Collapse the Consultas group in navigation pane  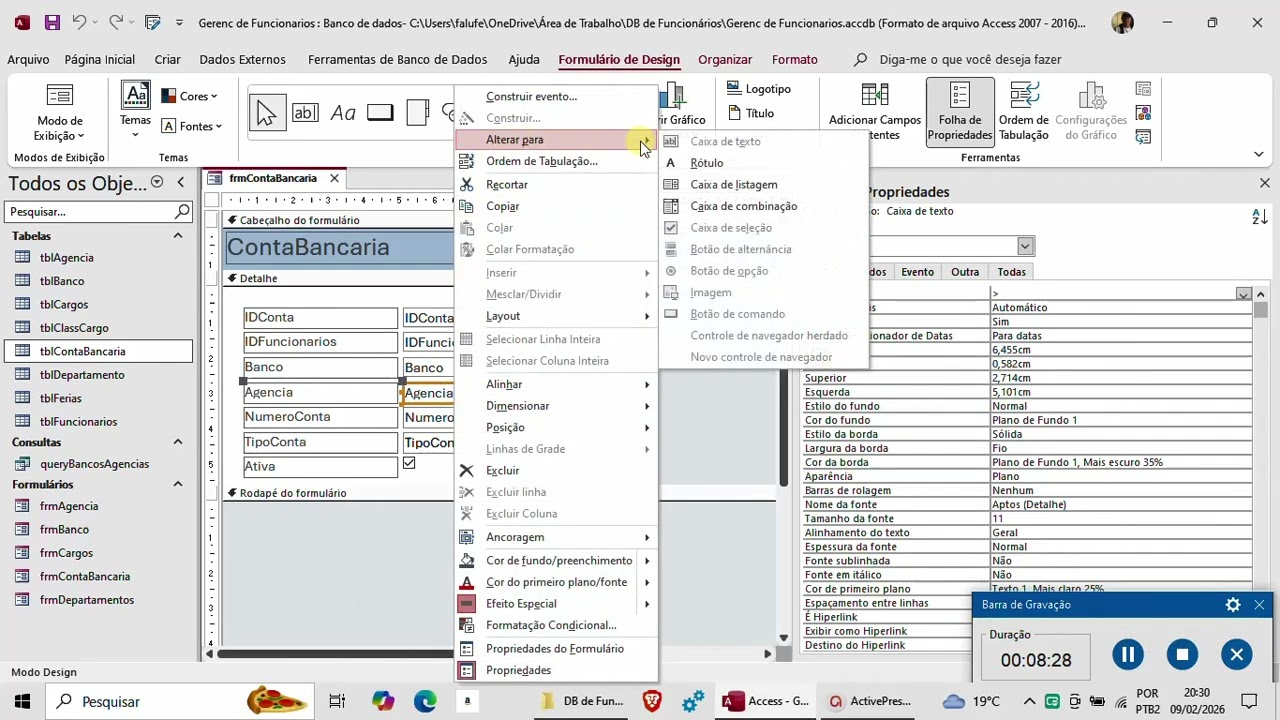[x=178, y=442]
